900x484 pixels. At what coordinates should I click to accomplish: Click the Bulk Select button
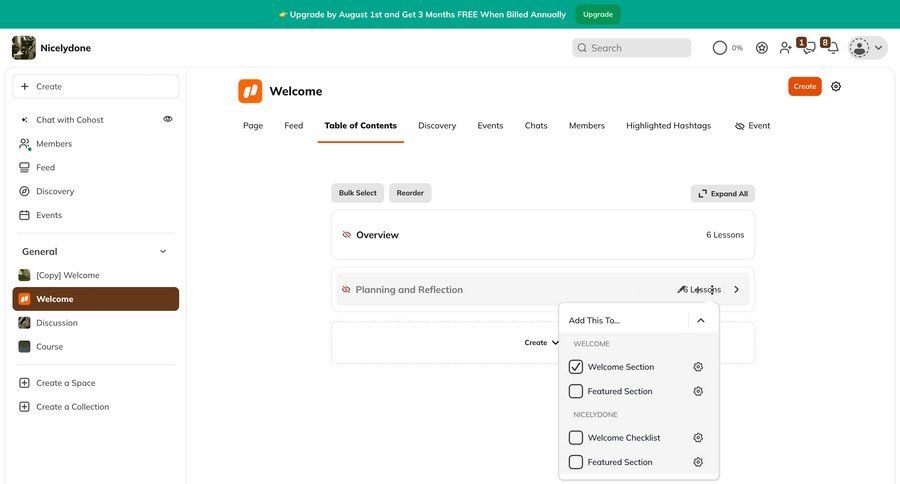(358, 193)
